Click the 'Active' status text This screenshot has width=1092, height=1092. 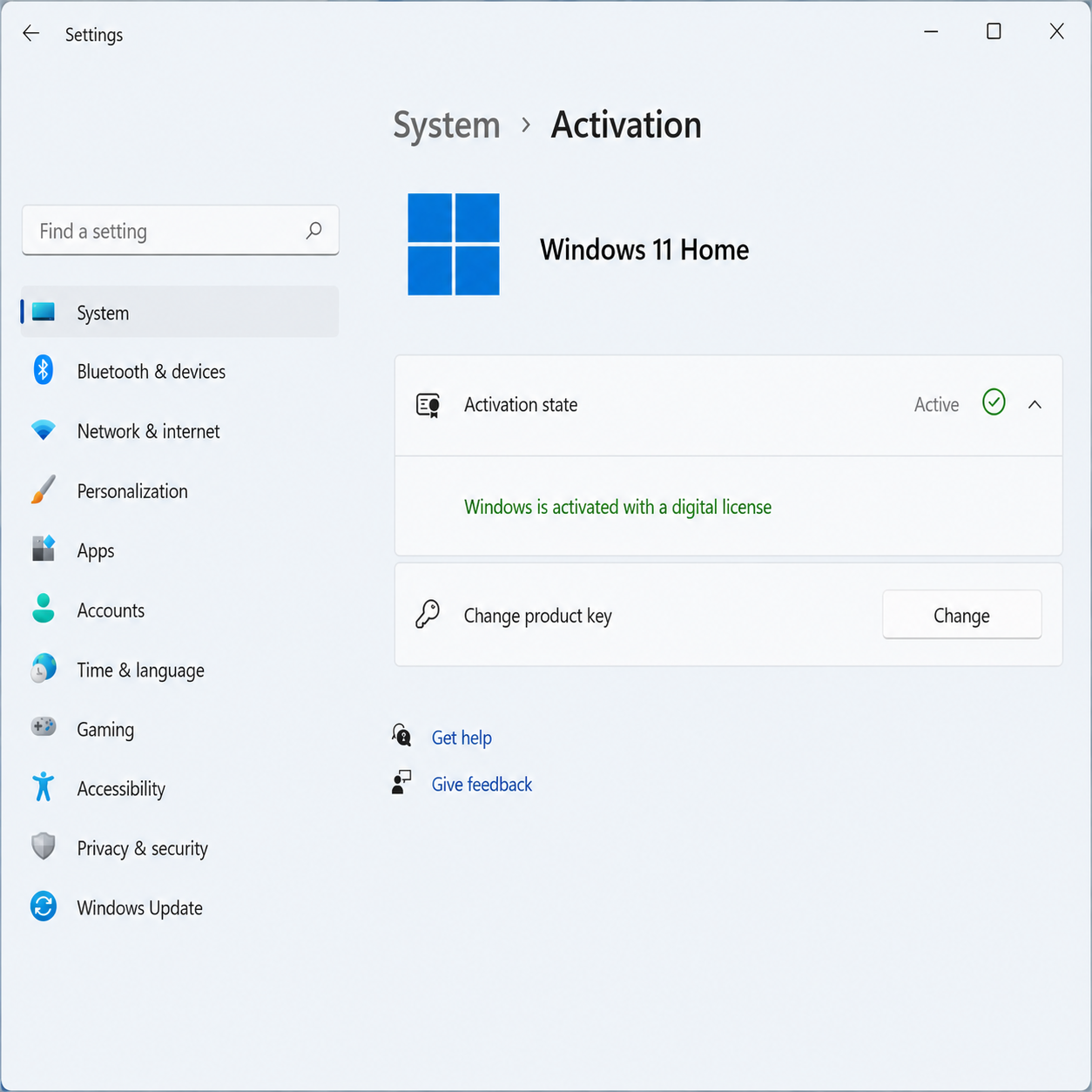[936, 404]
